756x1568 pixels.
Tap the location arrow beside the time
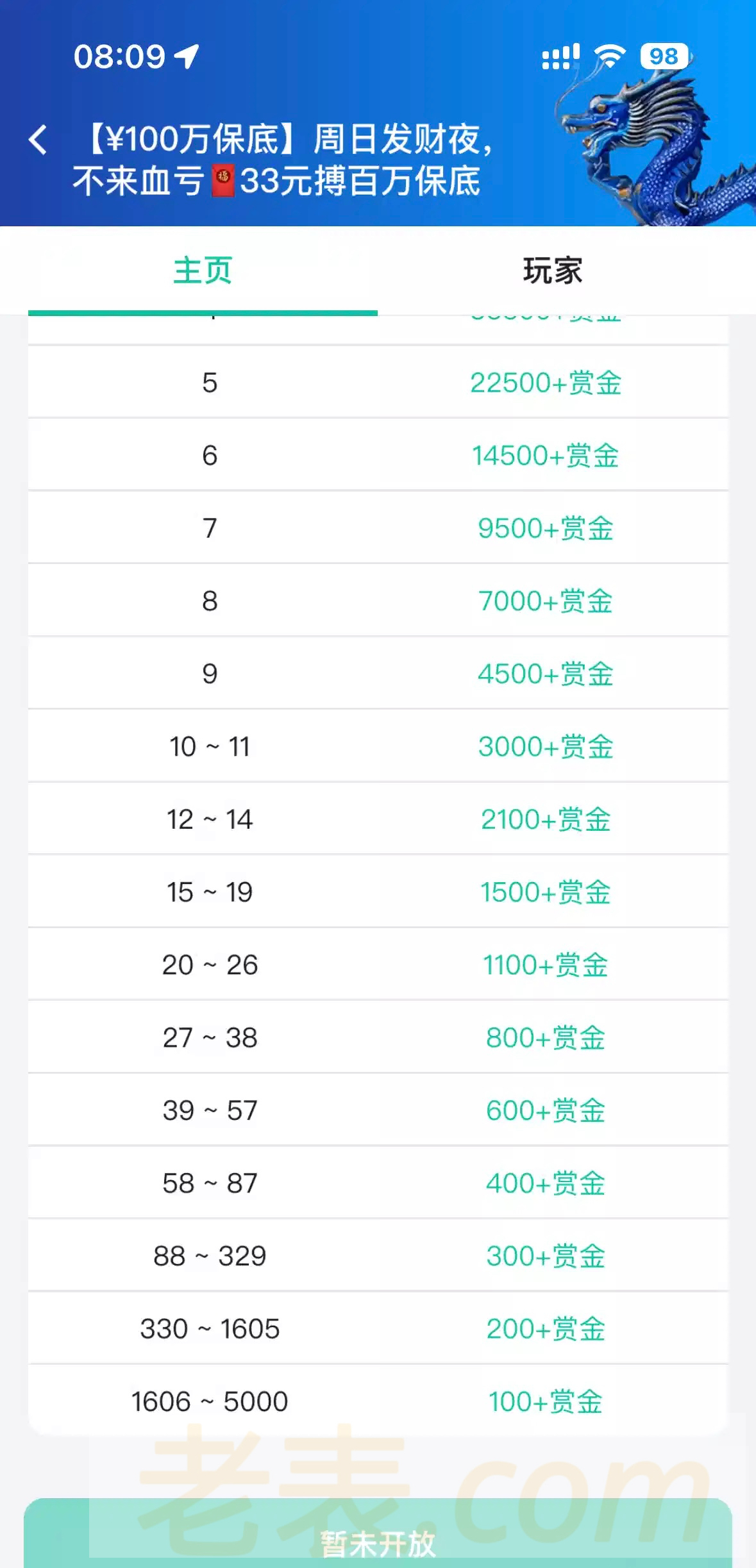coord(187,56)
